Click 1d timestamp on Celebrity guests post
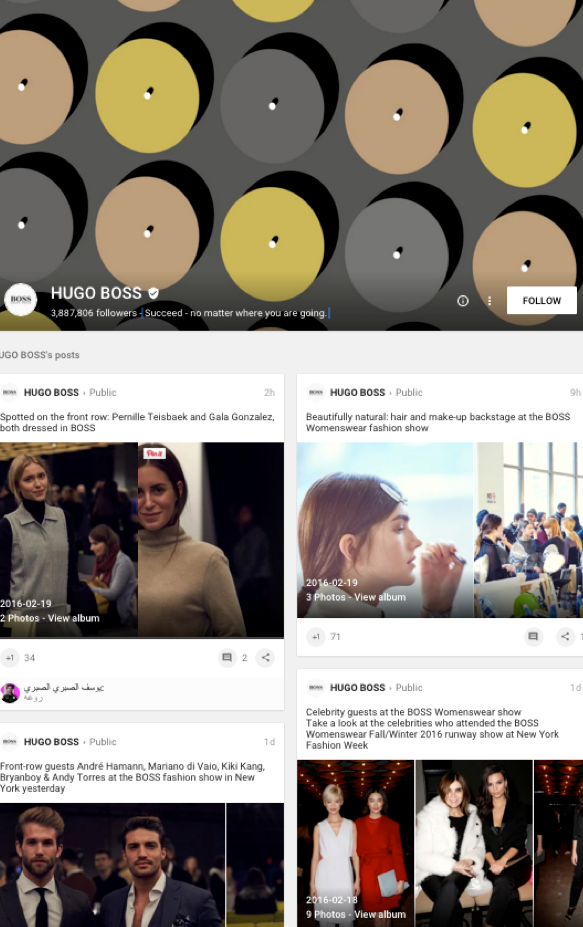This screenshot has width=583, height=927. point(575,688)
